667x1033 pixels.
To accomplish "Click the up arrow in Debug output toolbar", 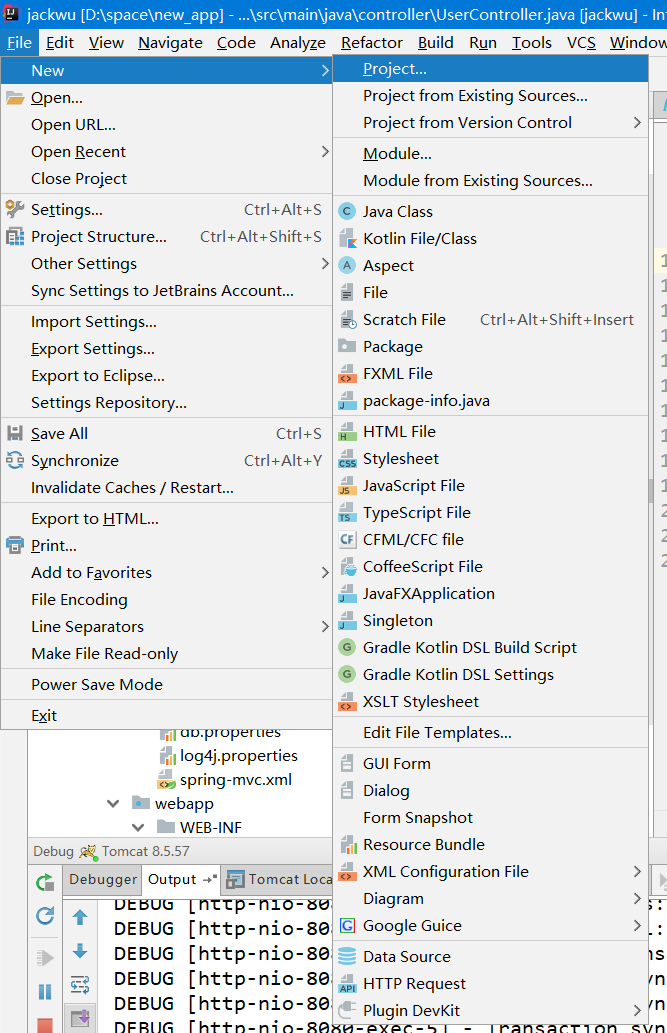I will click(x=80, y=917).
